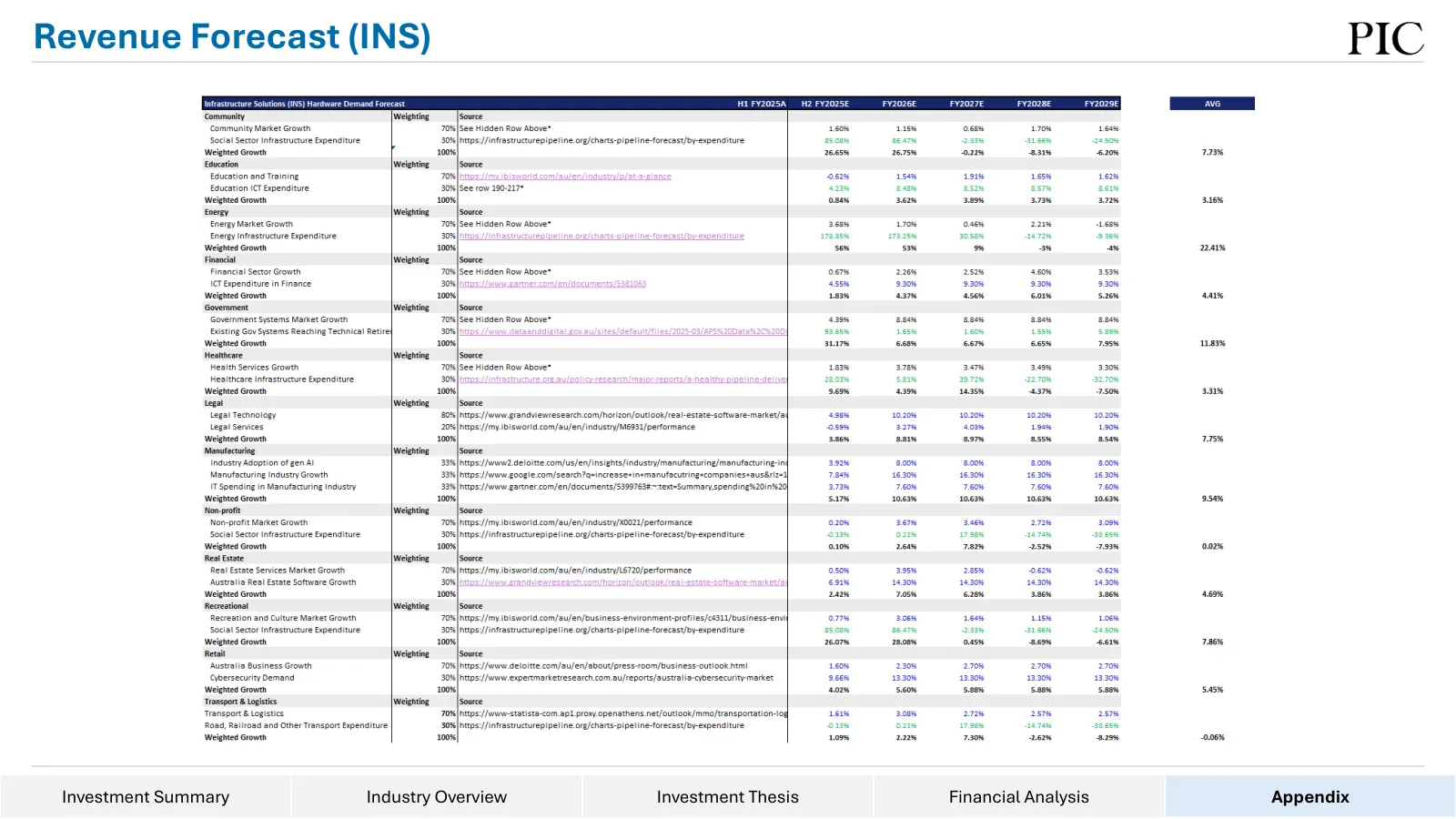Click the 22.41% average value for Energy
This screenshot has width=1456, height=819.
[1212, 248]
